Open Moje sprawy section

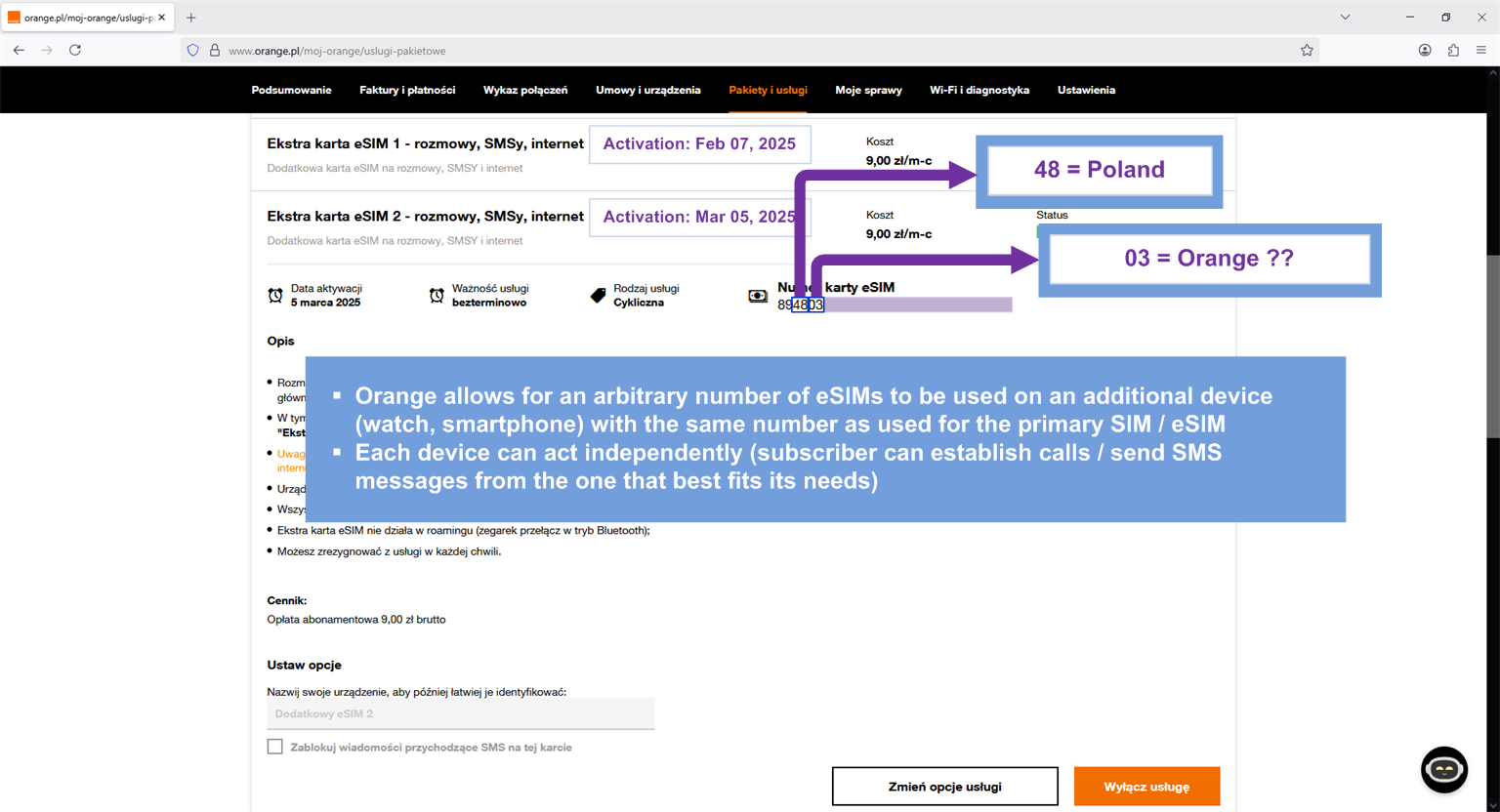[x=868, y=90]
